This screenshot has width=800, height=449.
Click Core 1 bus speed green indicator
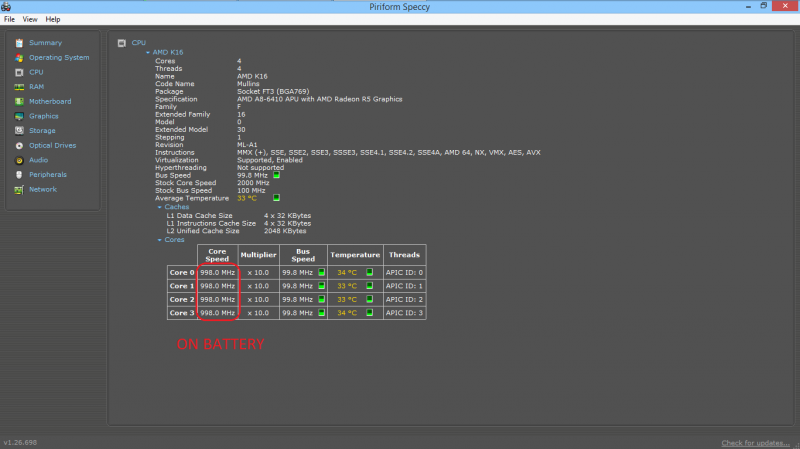(321, 286)
